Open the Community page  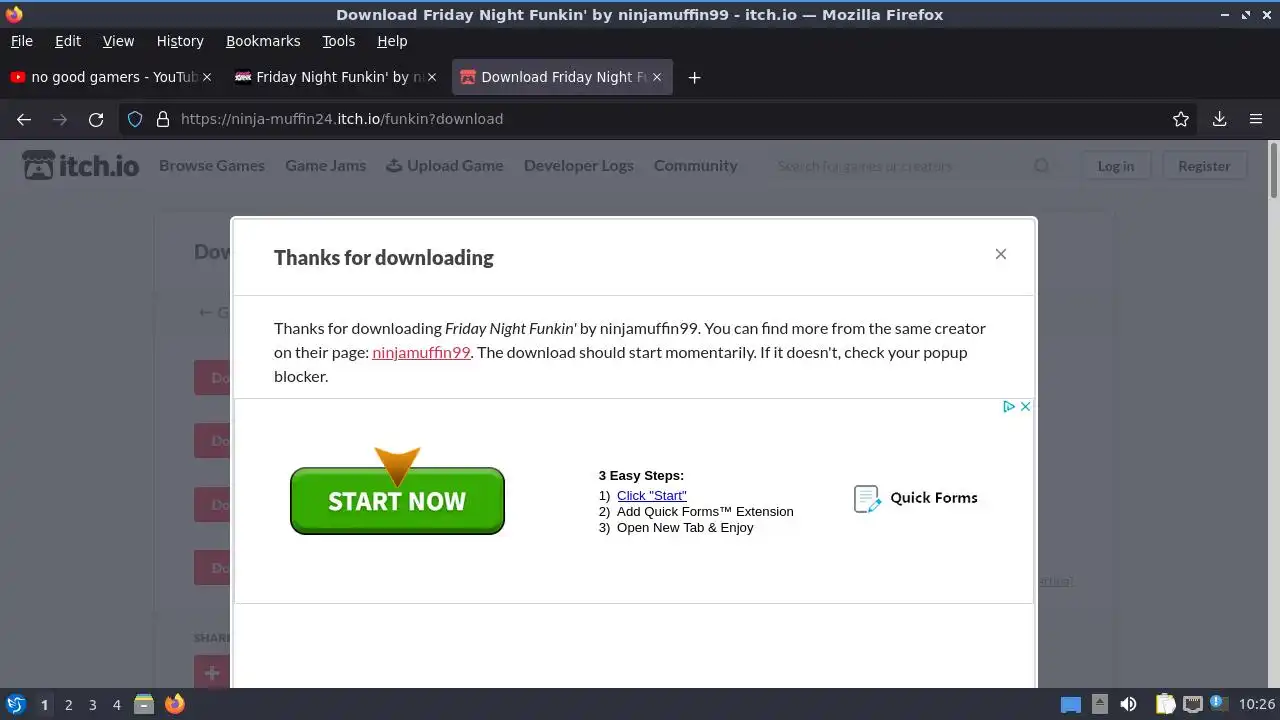(x=696, y=166)
